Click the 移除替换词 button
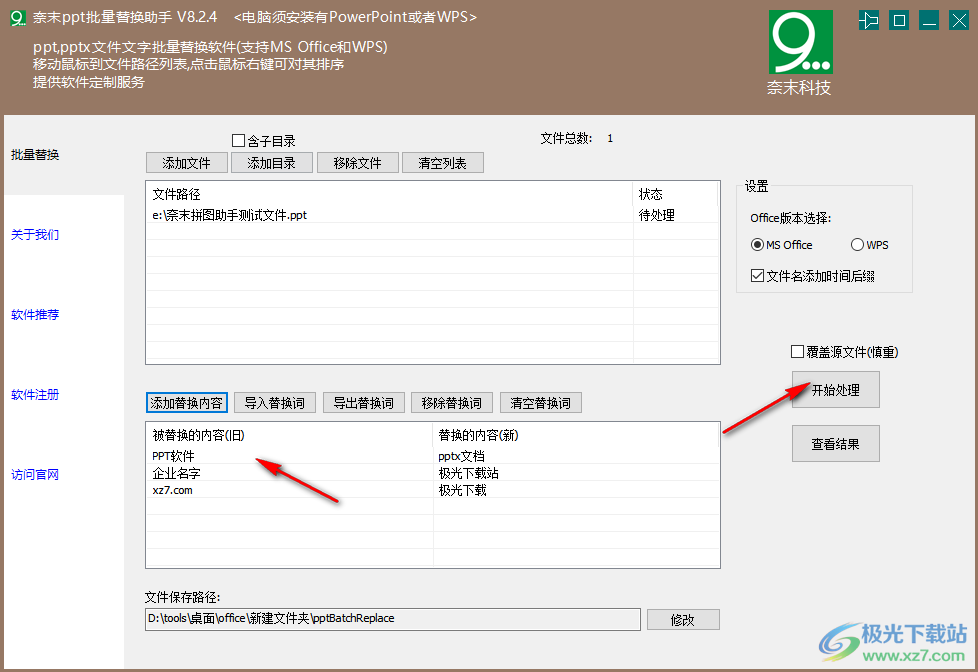Viewport: 978px width, 672px height. (x=452, y=402)
